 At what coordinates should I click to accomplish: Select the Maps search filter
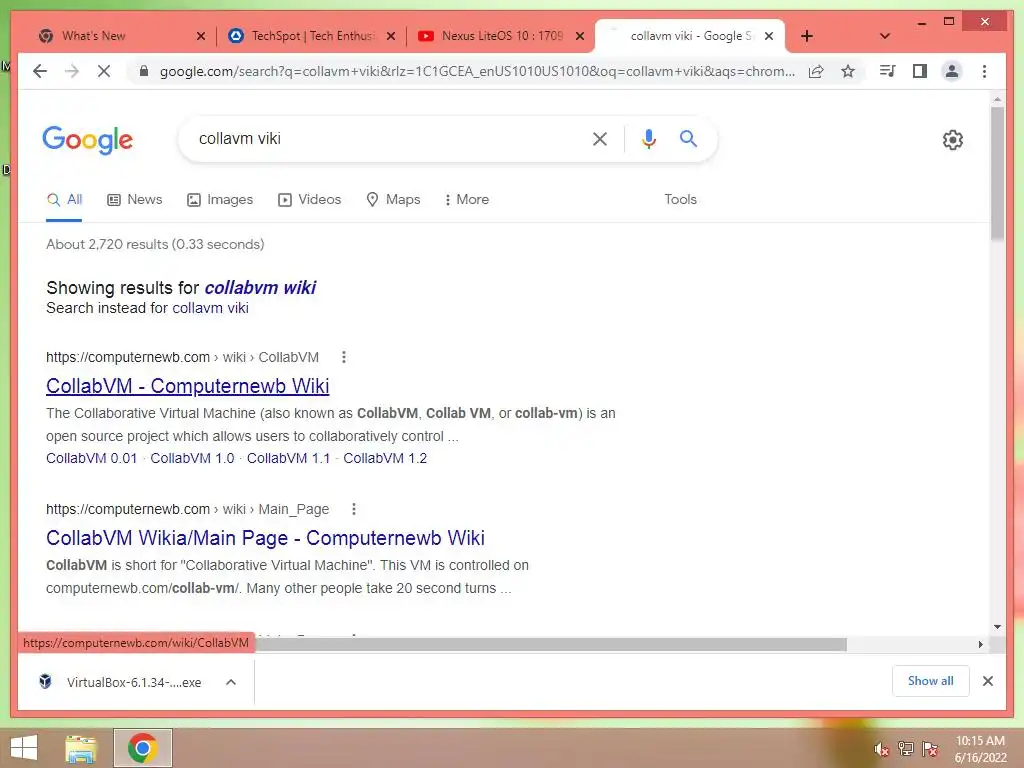(393, 199)
